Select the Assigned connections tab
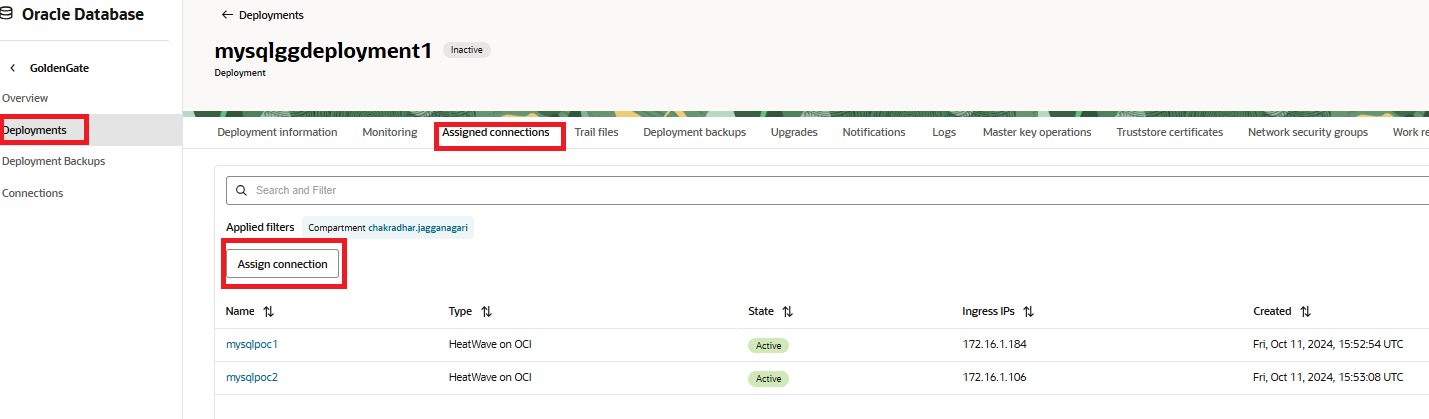This screenshot has width=1429, height=419. pyautogui.click(x=495, y=132)
